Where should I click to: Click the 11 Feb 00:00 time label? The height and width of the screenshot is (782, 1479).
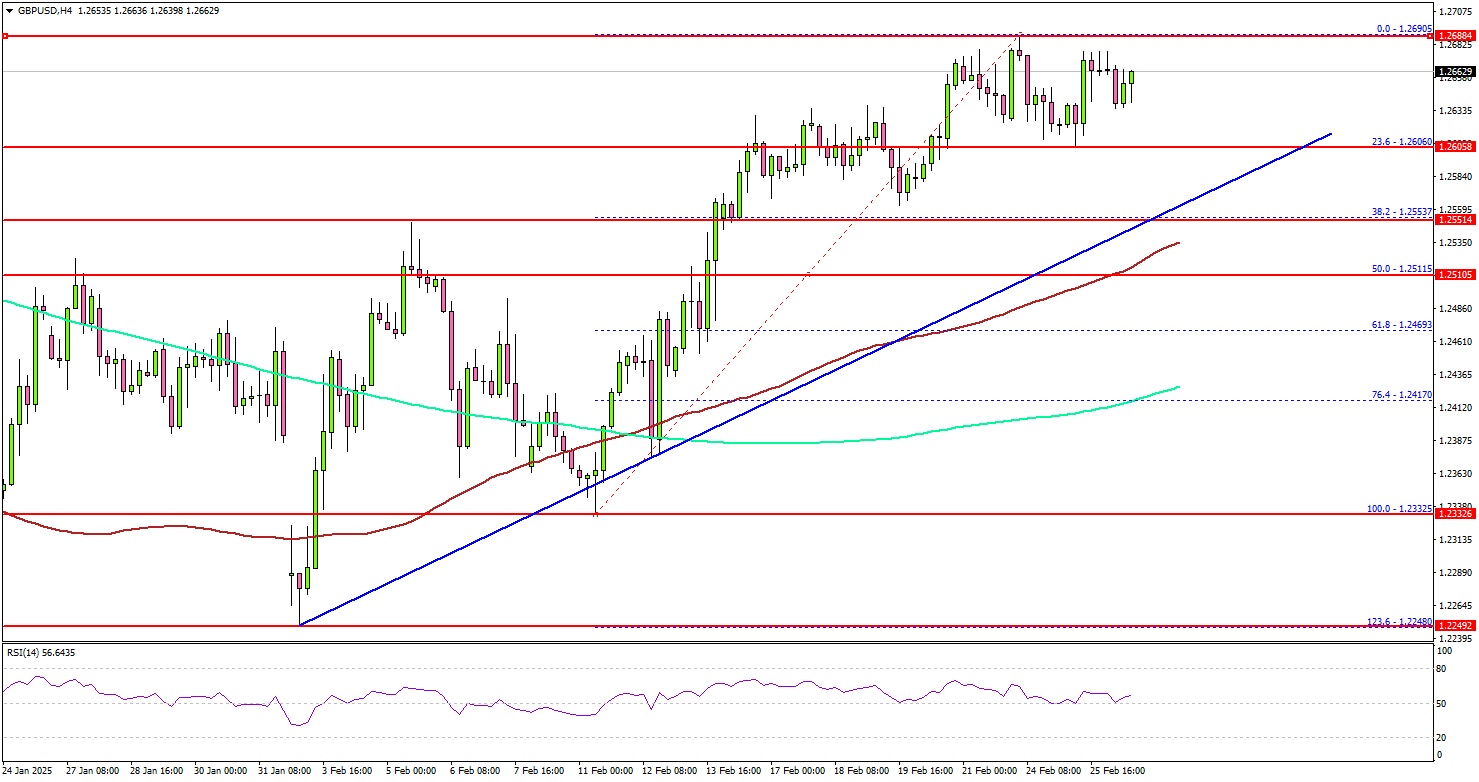tap(606, 771)
